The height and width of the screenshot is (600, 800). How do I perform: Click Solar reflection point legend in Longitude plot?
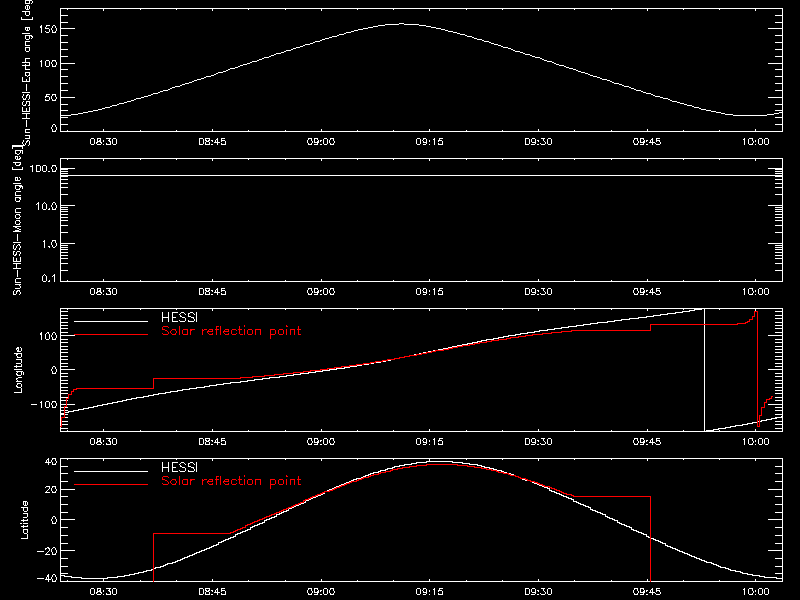click(x=231, y=331)
